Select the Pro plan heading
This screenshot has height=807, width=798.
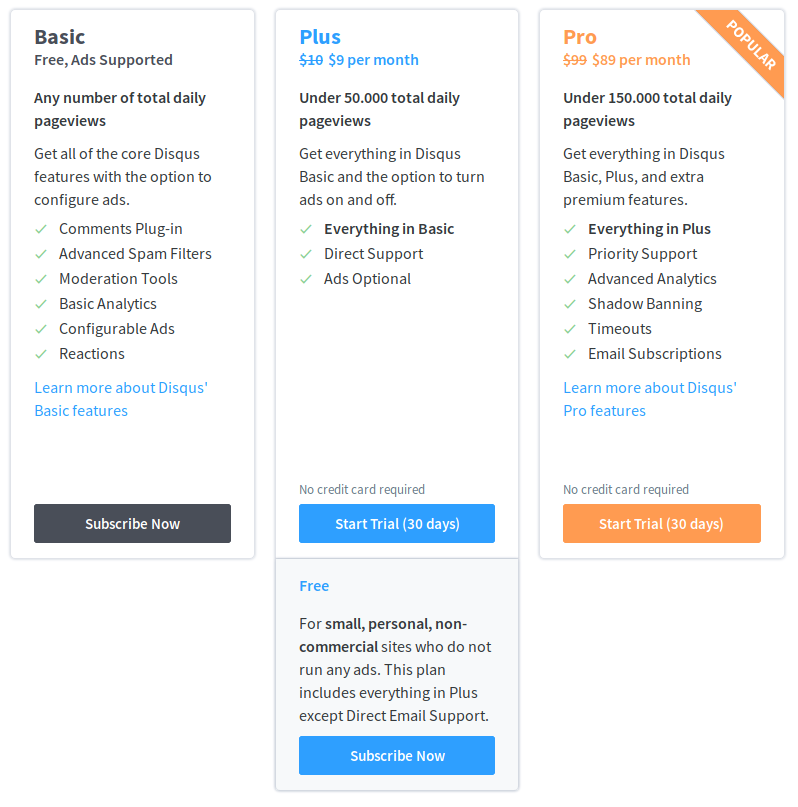coord(579,36)
